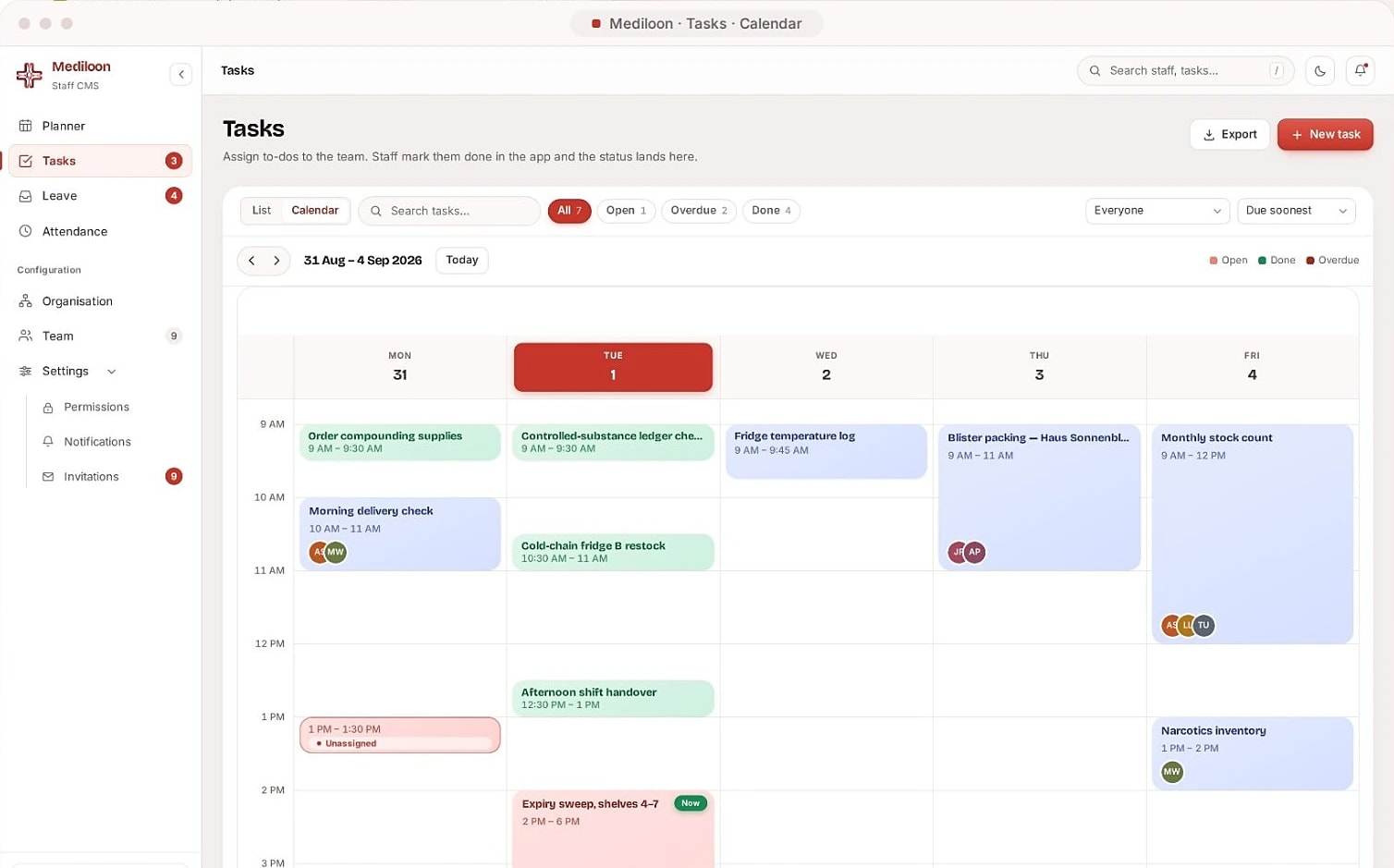Filter tasks by All

pos(569,211)
